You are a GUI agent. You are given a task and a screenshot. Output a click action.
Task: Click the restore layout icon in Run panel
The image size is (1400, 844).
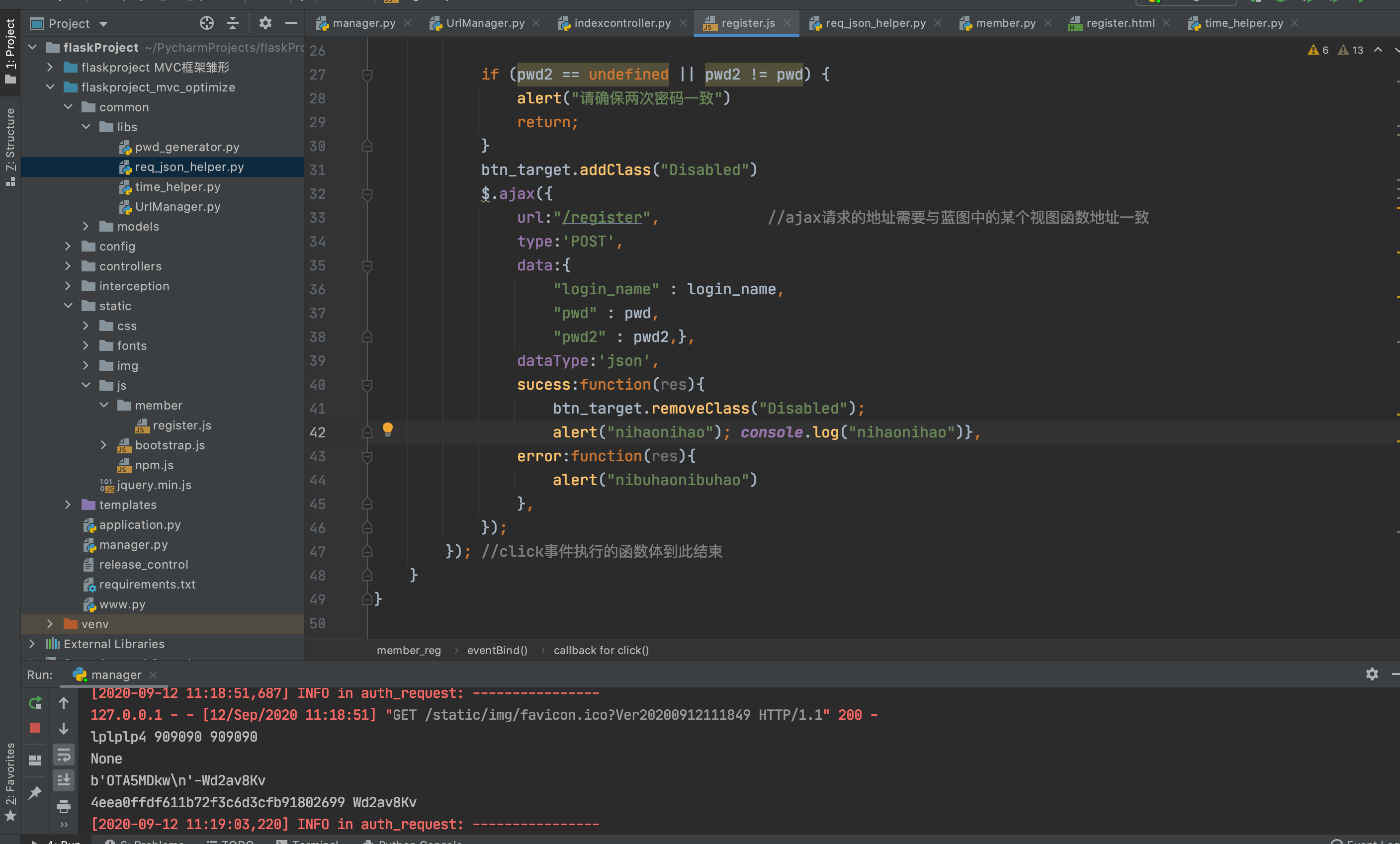coord(35,760)
